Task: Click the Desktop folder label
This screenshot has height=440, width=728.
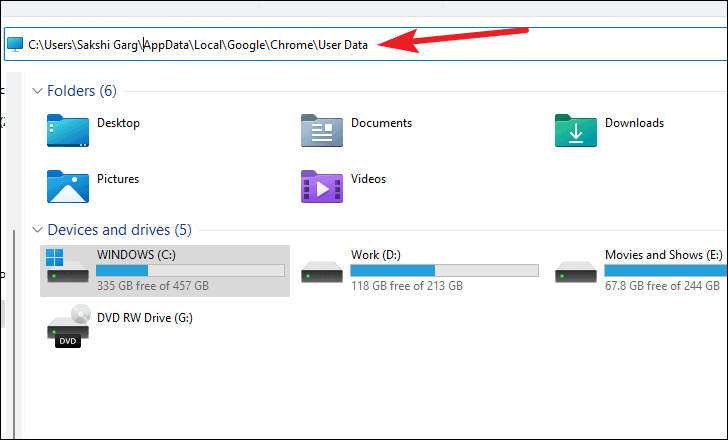Action: (x=118, y=123)
